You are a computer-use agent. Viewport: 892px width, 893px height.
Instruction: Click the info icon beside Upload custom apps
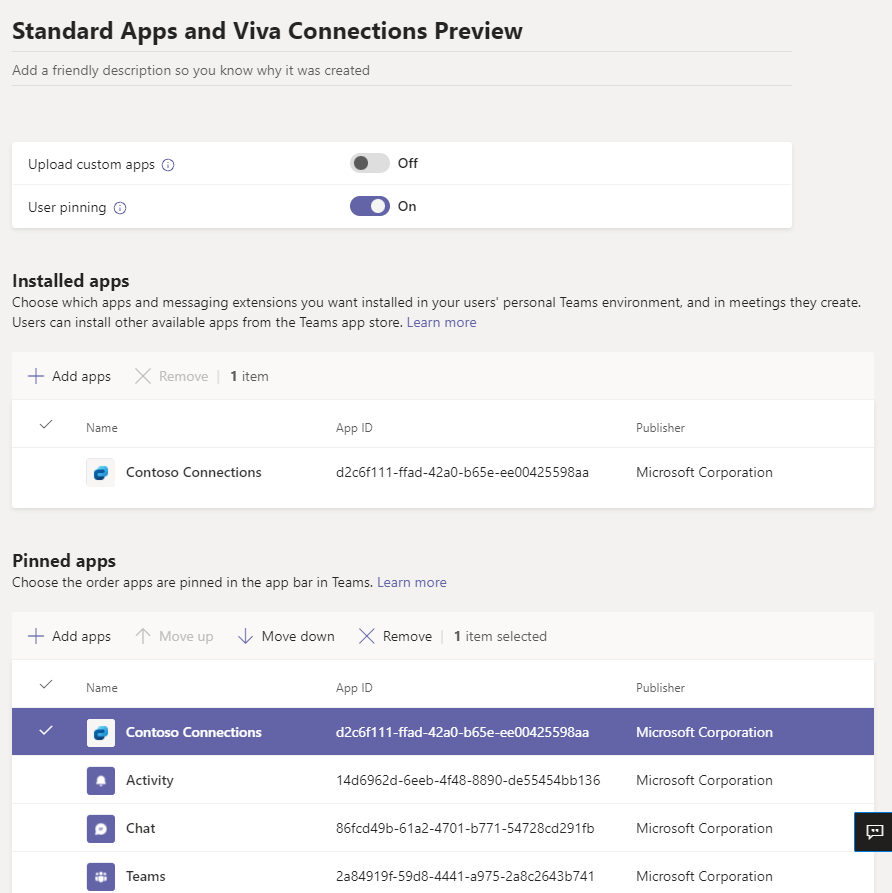[x=168, y=165]
